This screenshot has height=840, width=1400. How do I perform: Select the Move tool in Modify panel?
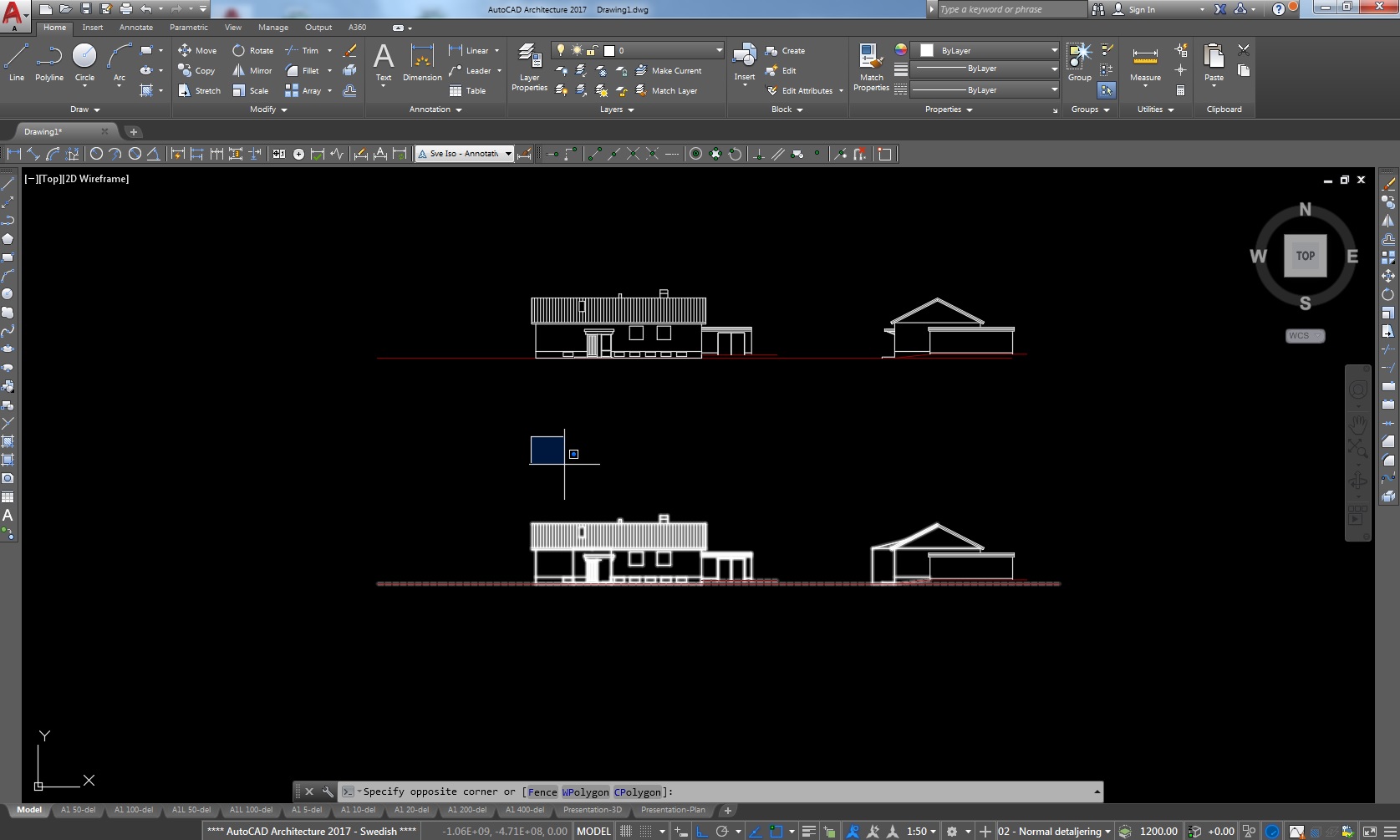200,50
